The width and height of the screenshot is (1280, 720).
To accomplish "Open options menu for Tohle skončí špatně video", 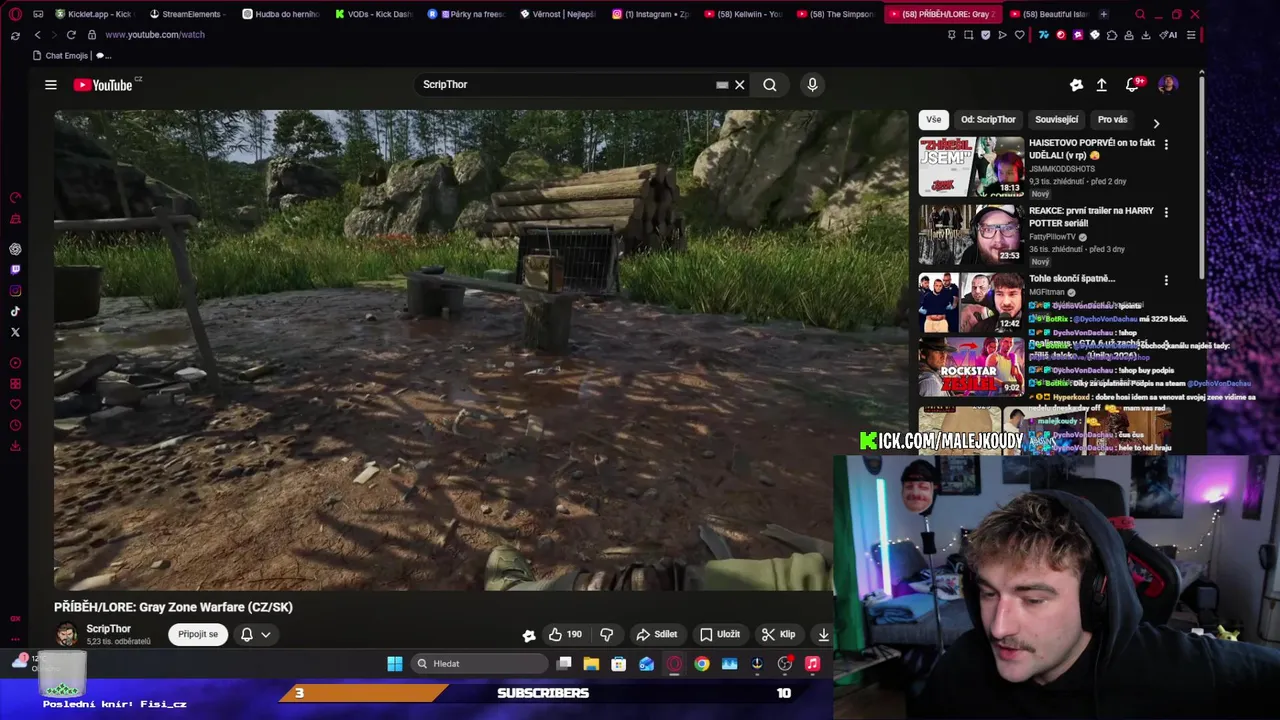I will tap(1166, 280).
